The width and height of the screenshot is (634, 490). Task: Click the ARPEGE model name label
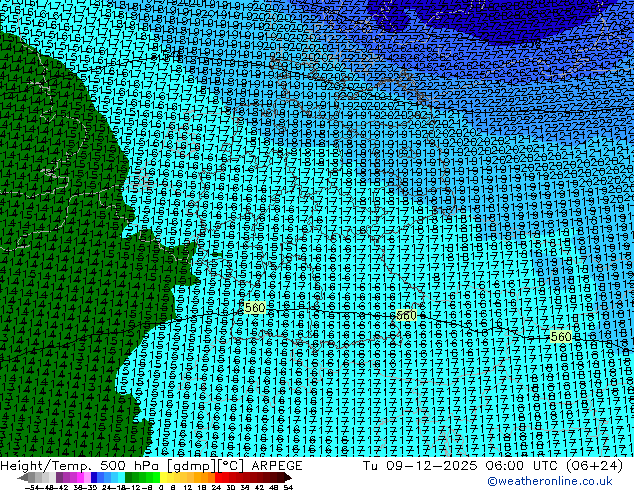click(277, 466)
